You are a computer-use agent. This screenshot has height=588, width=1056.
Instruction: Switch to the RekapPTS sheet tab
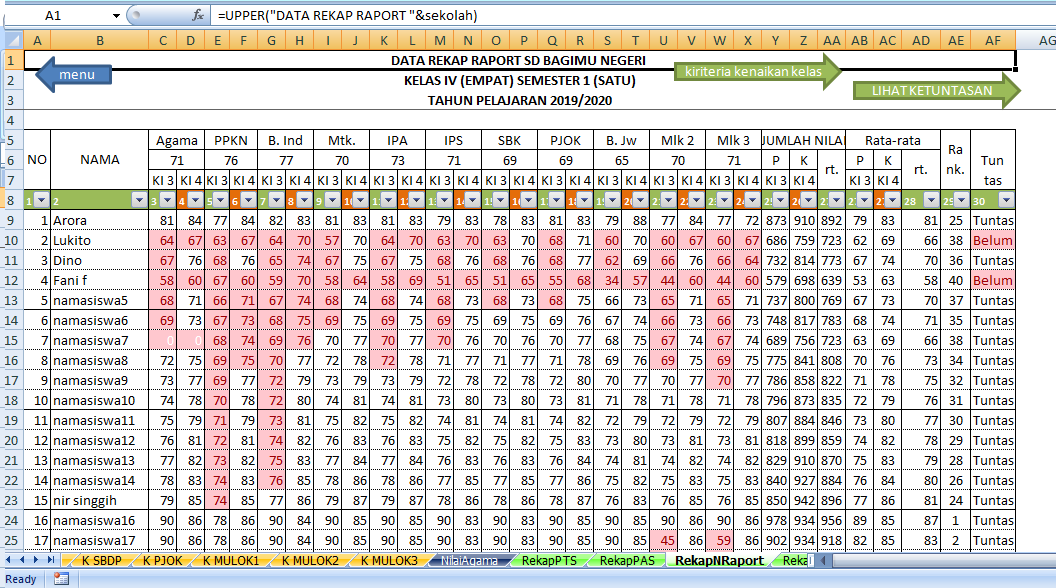549,560
